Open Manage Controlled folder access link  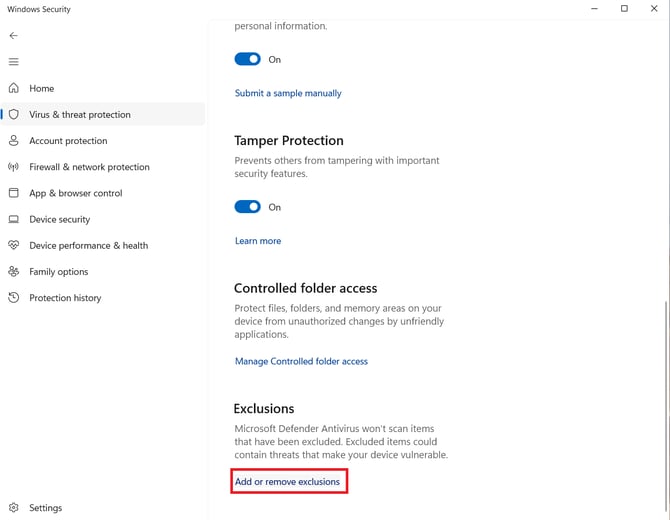pyautogui.click(x=301, y=361)
